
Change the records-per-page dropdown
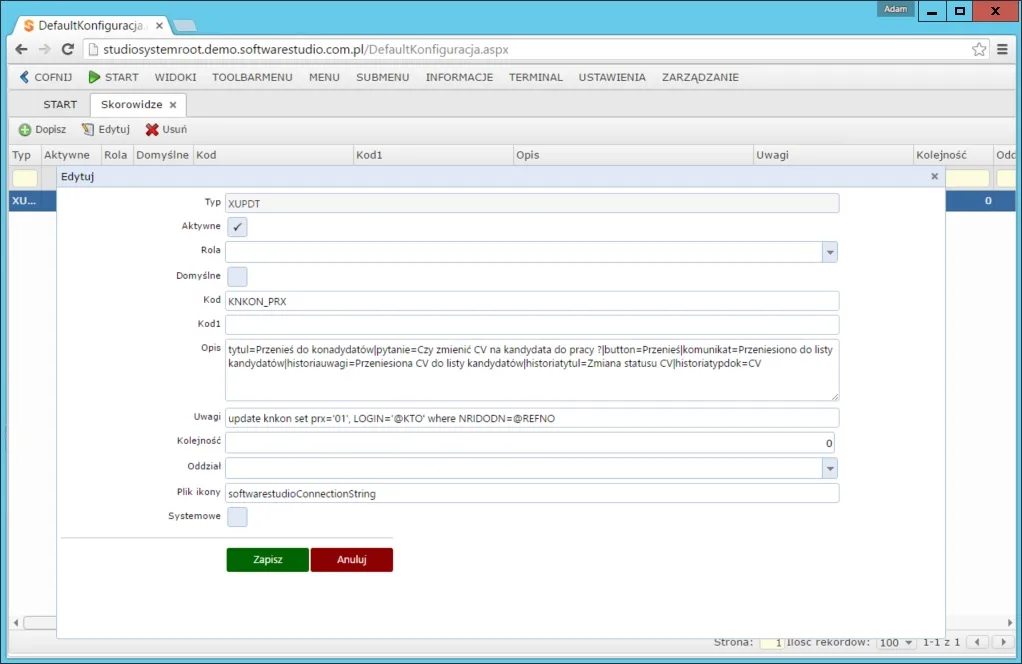click(896, 642)
